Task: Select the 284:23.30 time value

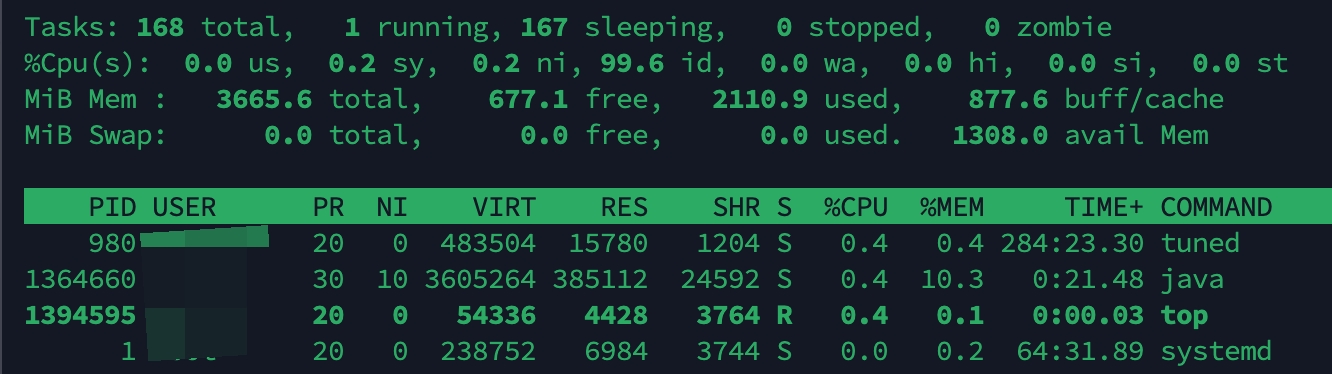Action: 1072,243
